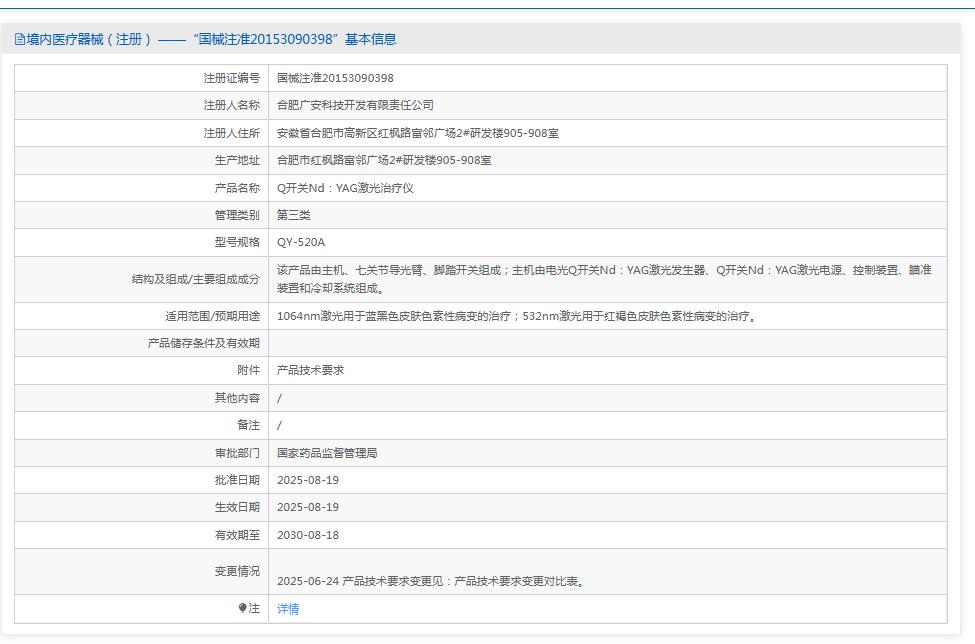Click change record 2025-06-24 产品技术要求变更见
975x644 pixels.
[432, 581]
